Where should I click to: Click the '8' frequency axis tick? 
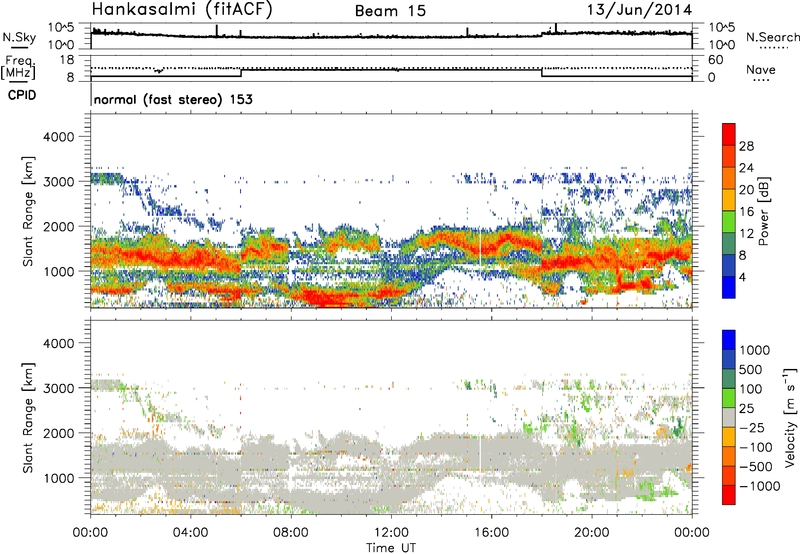pos(70,78)
